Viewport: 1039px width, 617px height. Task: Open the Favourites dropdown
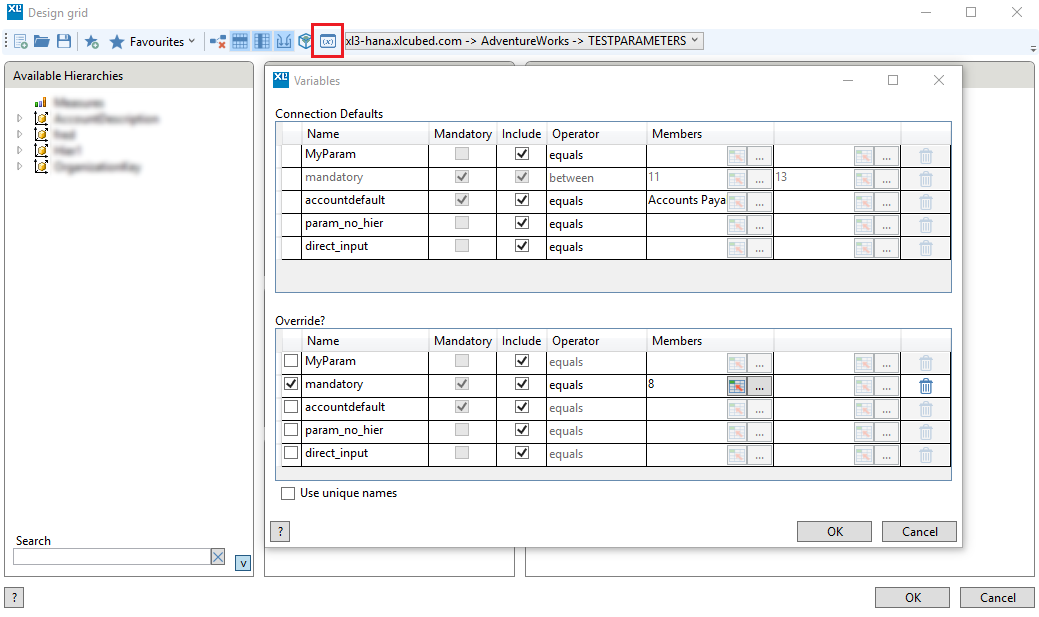[x=191, y=41]
